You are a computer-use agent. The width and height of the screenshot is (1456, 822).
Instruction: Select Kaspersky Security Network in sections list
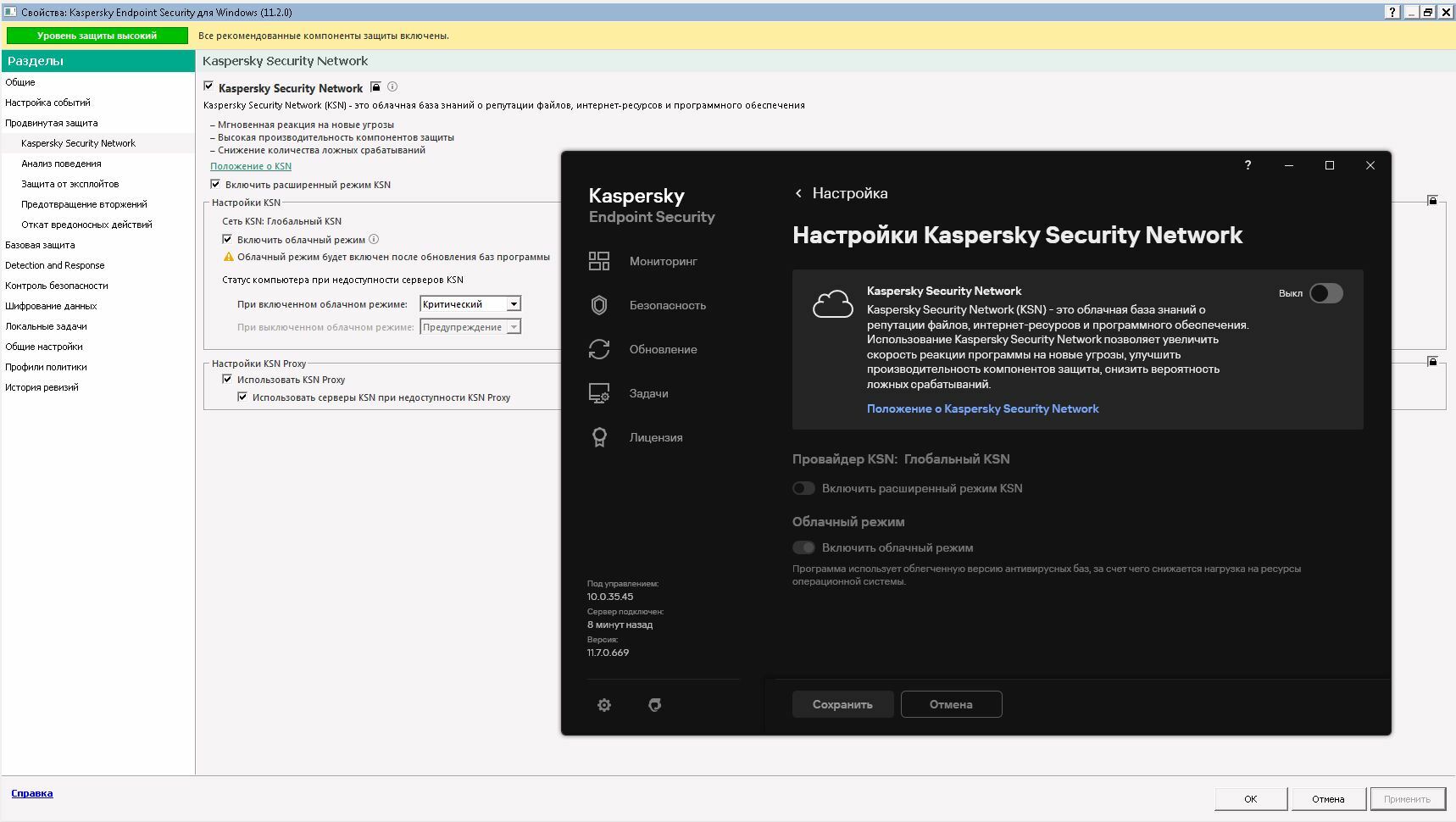pos(78,143)
